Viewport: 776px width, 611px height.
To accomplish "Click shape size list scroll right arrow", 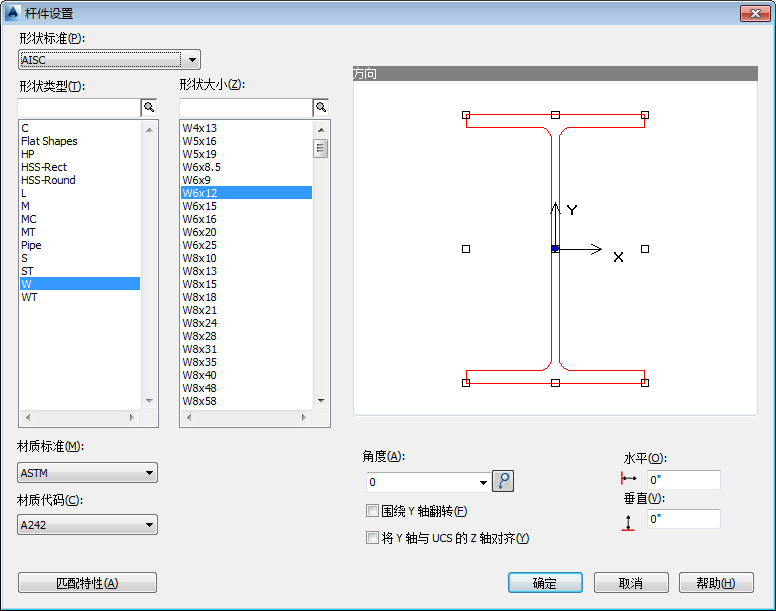I will [303, 418].
